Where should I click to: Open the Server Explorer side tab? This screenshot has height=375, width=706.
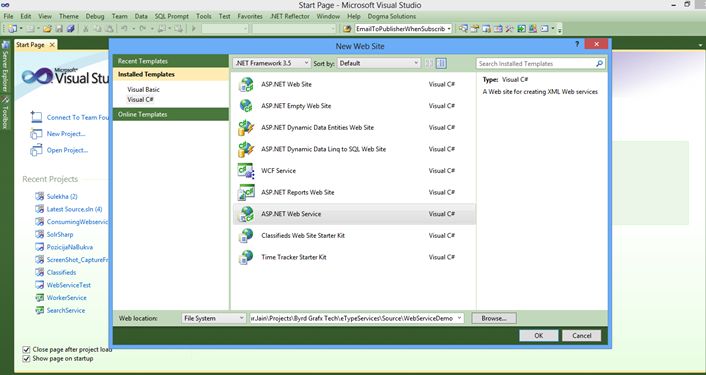pyautogui.click(x=5, y=67)
